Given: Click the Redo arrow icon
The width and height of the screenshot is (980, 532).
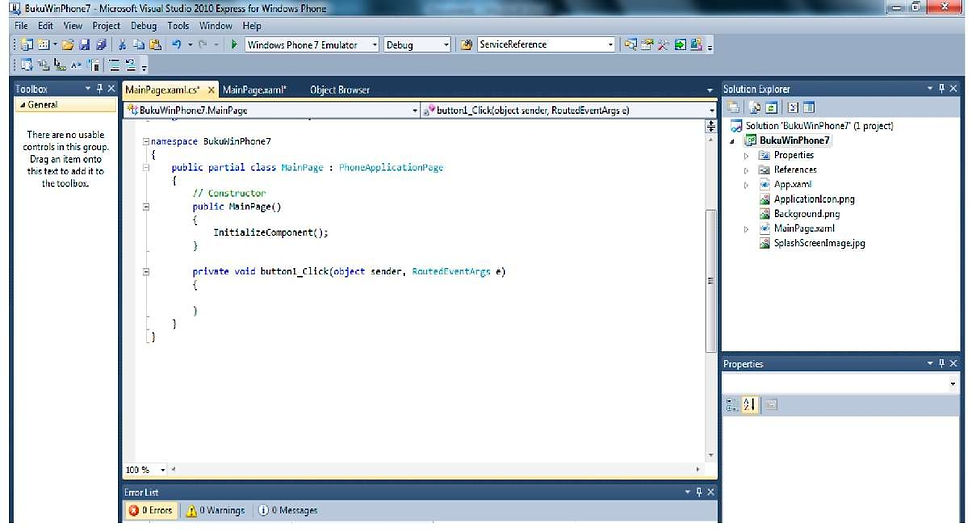Looking at the screenshot, I should tap(202, 45).
